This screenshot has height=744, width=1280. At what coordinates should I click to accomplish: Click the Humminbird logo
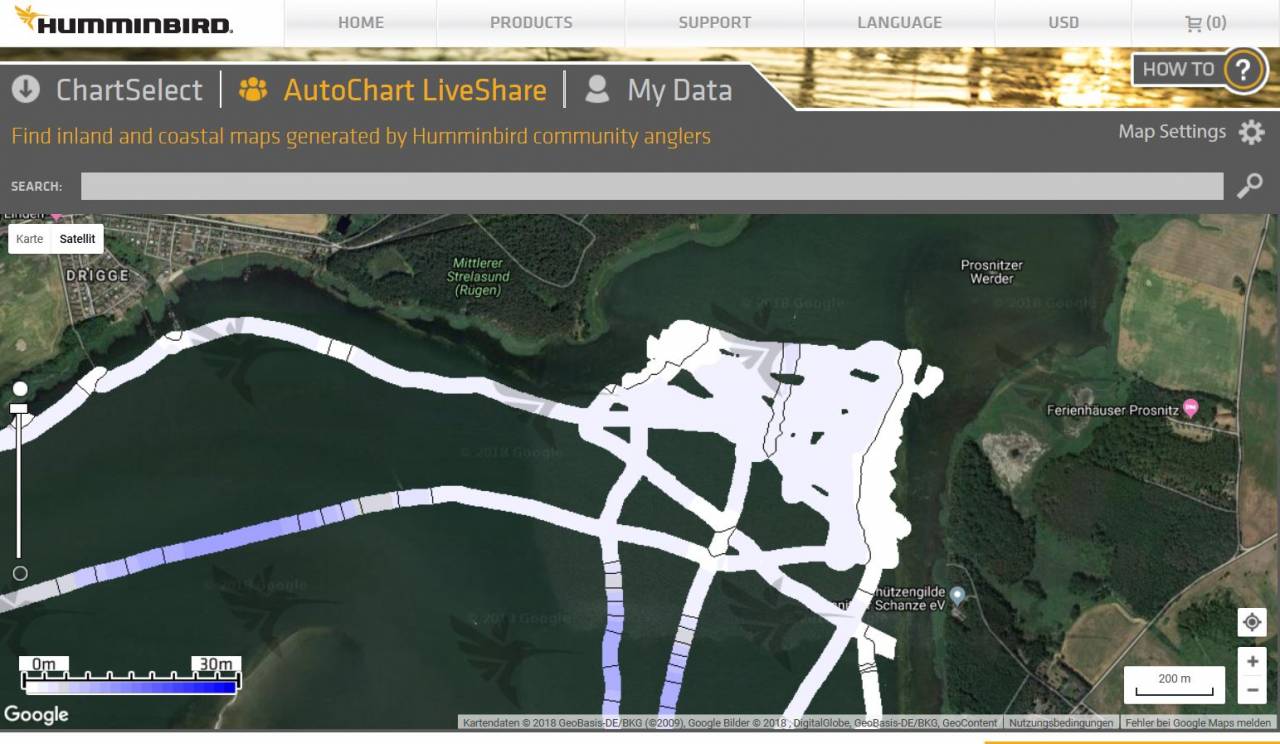pyautogui.click(x=122, y=22)
